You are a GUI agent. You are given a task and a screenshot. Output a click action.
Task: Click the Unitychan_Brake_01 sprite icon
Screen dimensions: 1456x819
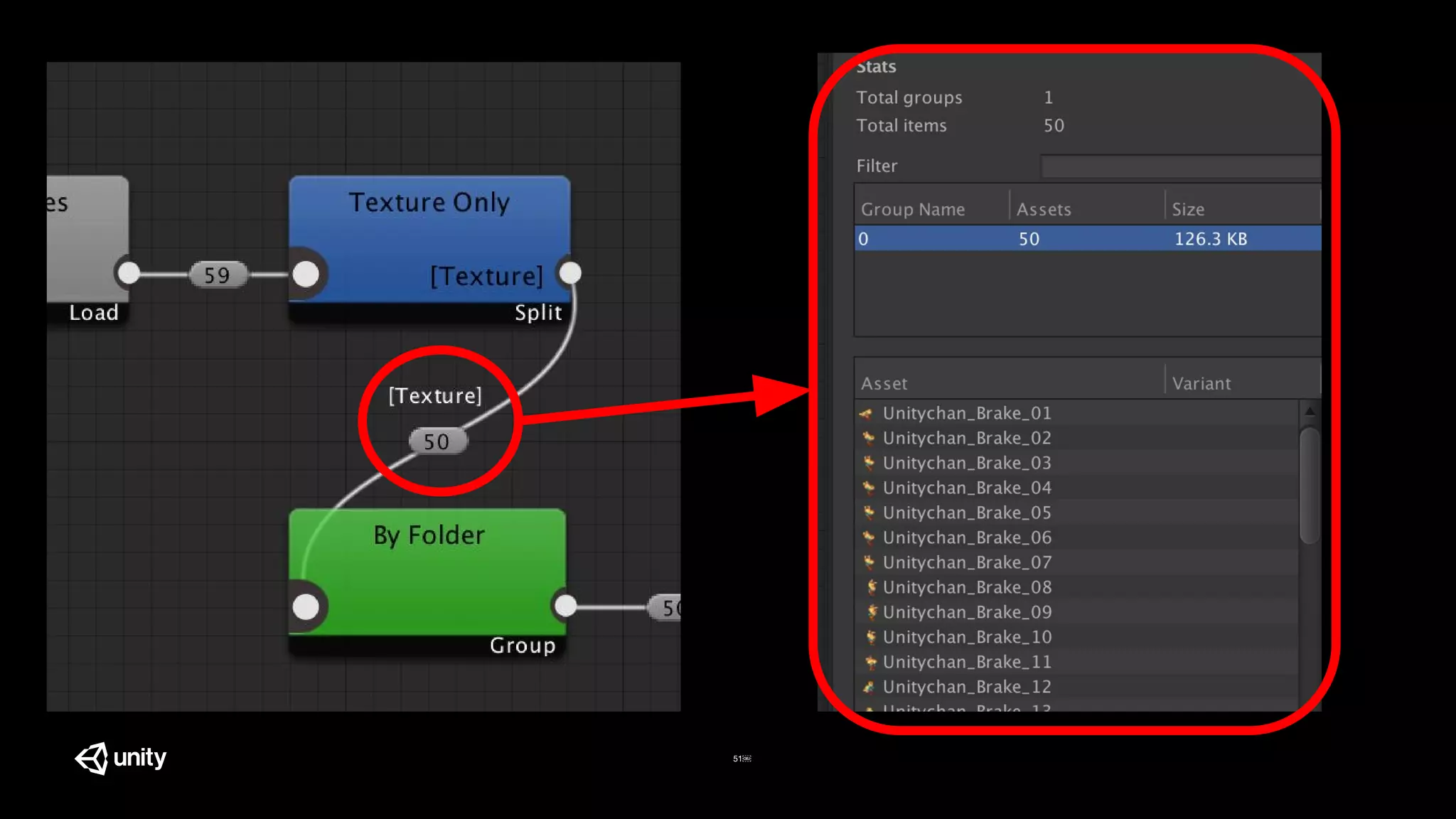(866, 413)
